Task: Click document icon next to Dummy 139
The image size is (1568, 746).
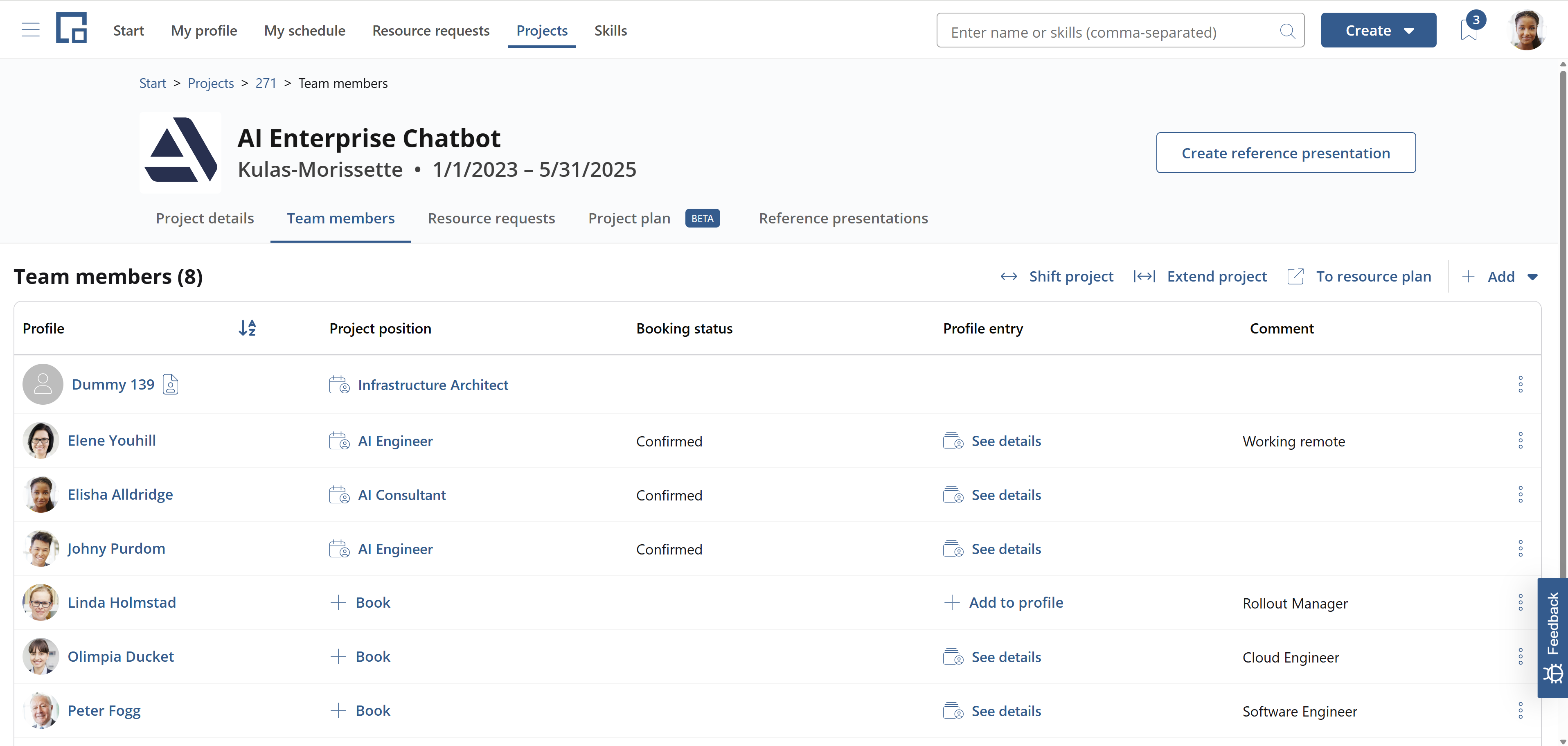Action: click(171, 384)
